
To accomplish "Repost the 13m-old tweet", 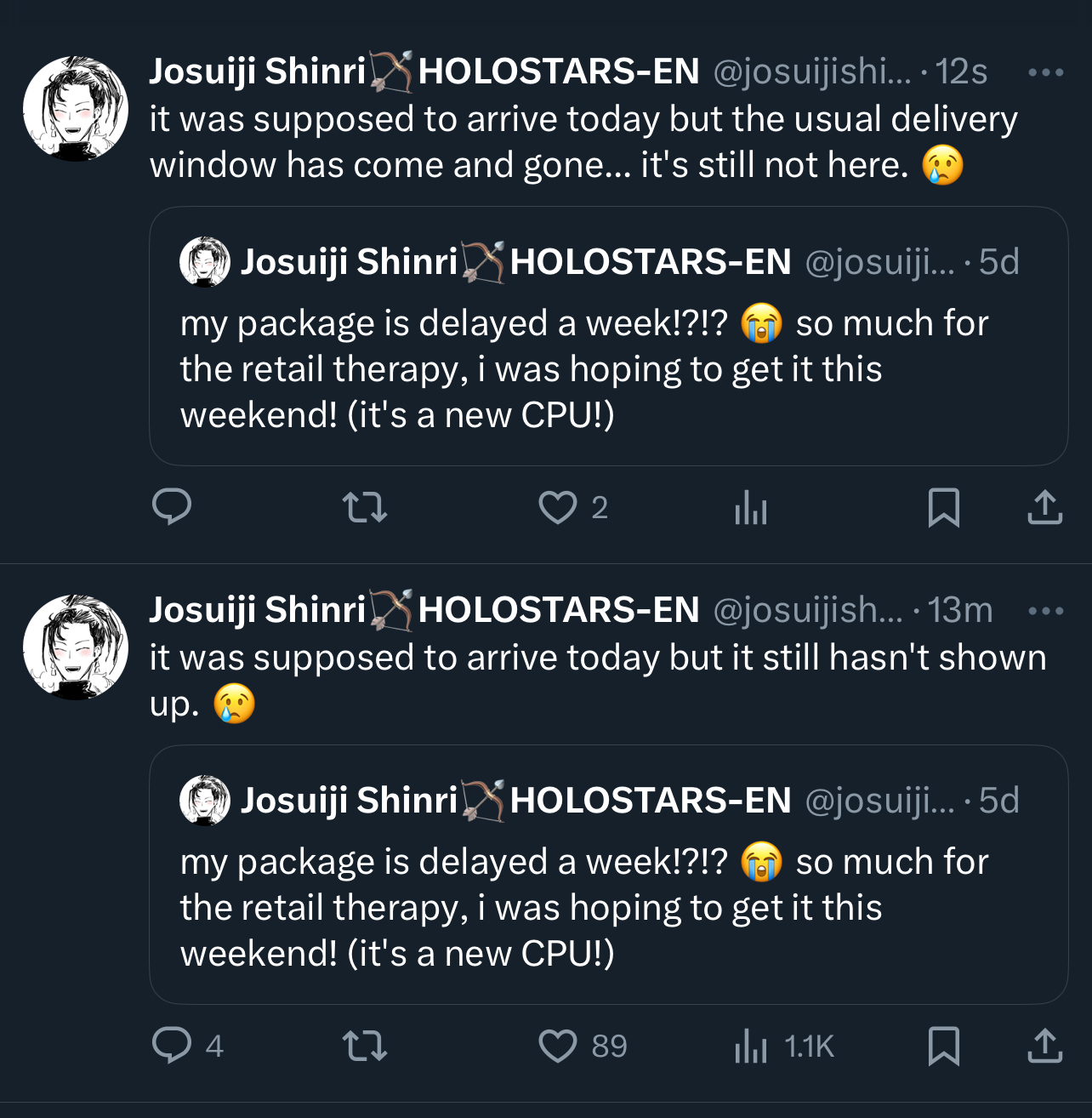I will 364,1047.
